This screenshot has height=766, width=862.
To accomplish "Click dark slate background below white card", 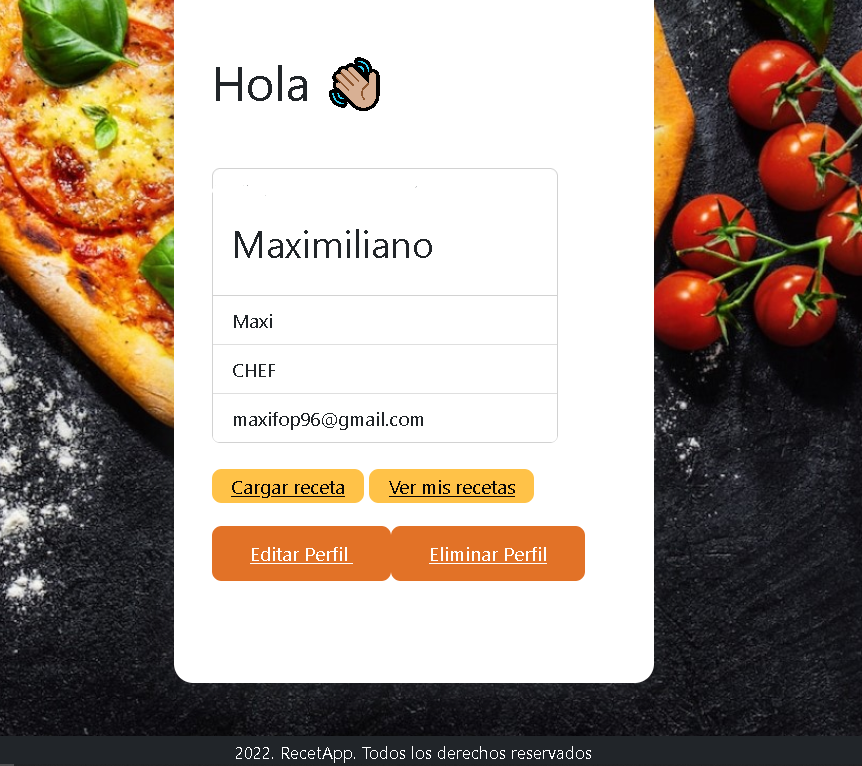I will pyautogui.click(x=413, y=709).
